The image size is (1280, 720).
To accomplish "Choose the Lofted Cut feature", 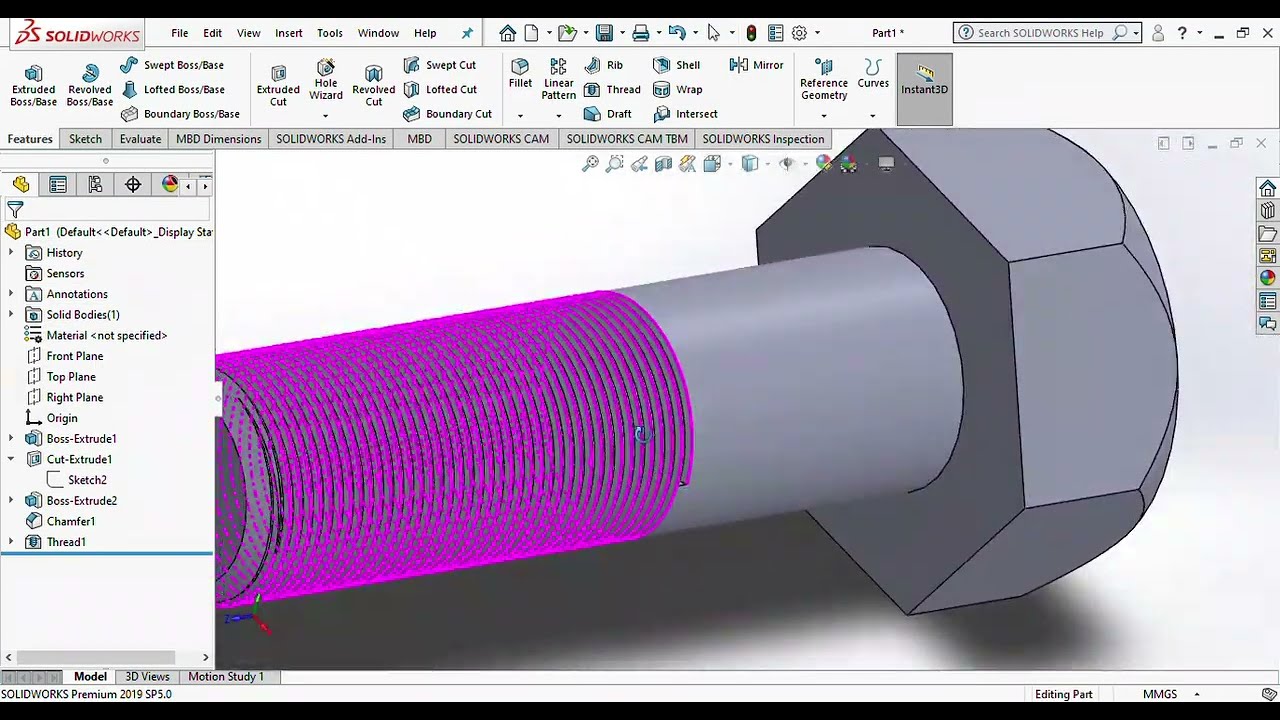I will (440, 89).
